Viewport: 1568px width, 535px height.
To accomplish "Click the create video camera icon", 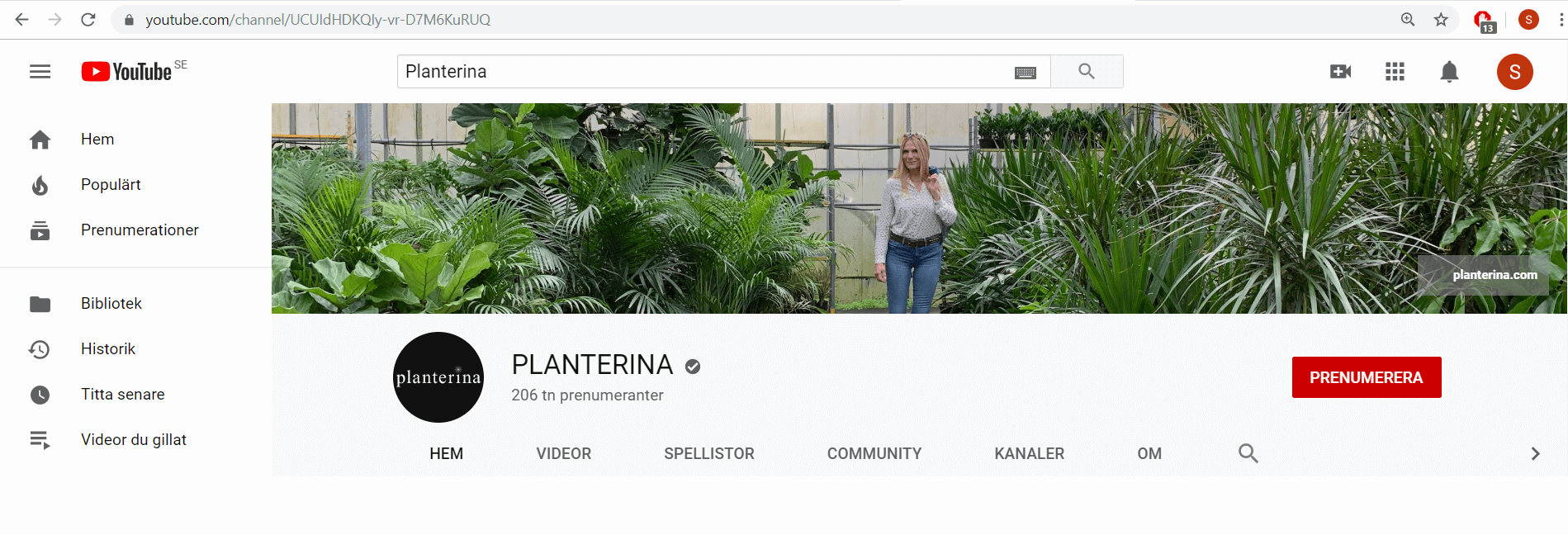I will click(x=1340, y=72).
